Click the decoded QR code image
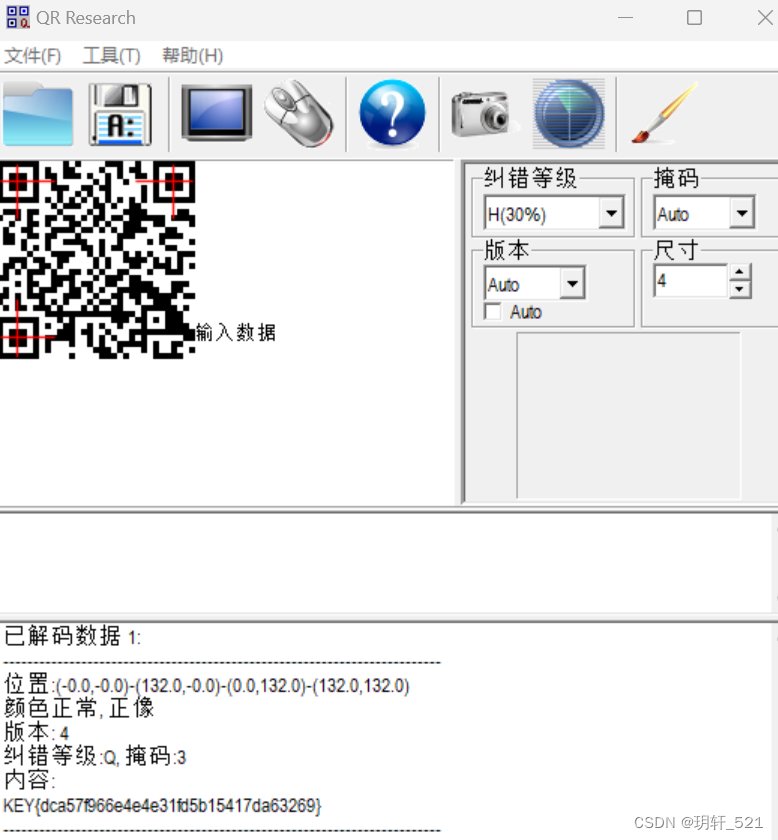Image resolution: width=778 pixels, height=840 pixels. (98, 259)
